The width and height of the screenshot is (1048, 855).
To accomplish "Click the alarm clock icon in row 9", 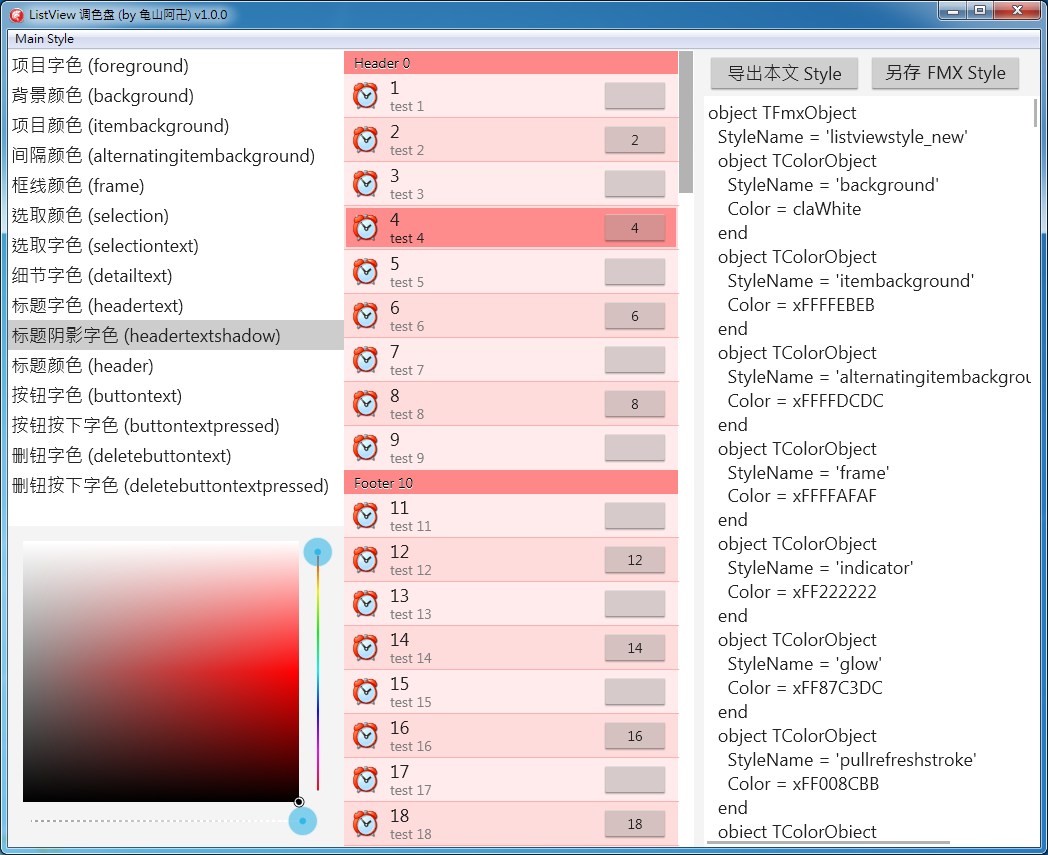I will tap(366, 448).
